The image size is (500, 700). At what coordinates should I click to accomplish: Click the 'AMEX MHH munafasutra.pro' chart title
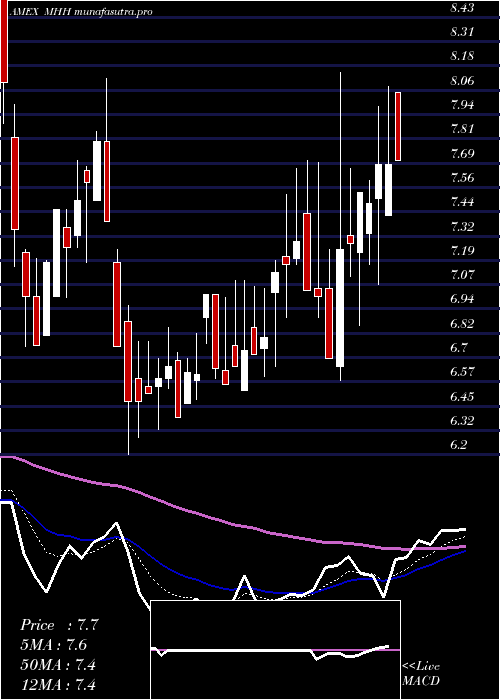pyautogui.click(x=83, y=12)
